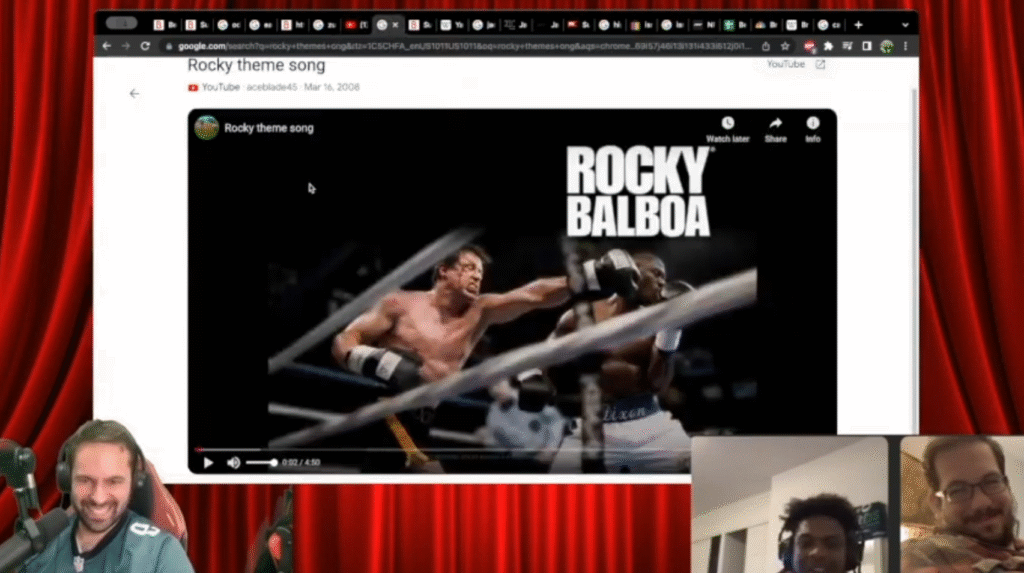The width and height of the screenshot is (1024, 573).
Task: Open a new tab with the plus button
Action: coord(858,25)
